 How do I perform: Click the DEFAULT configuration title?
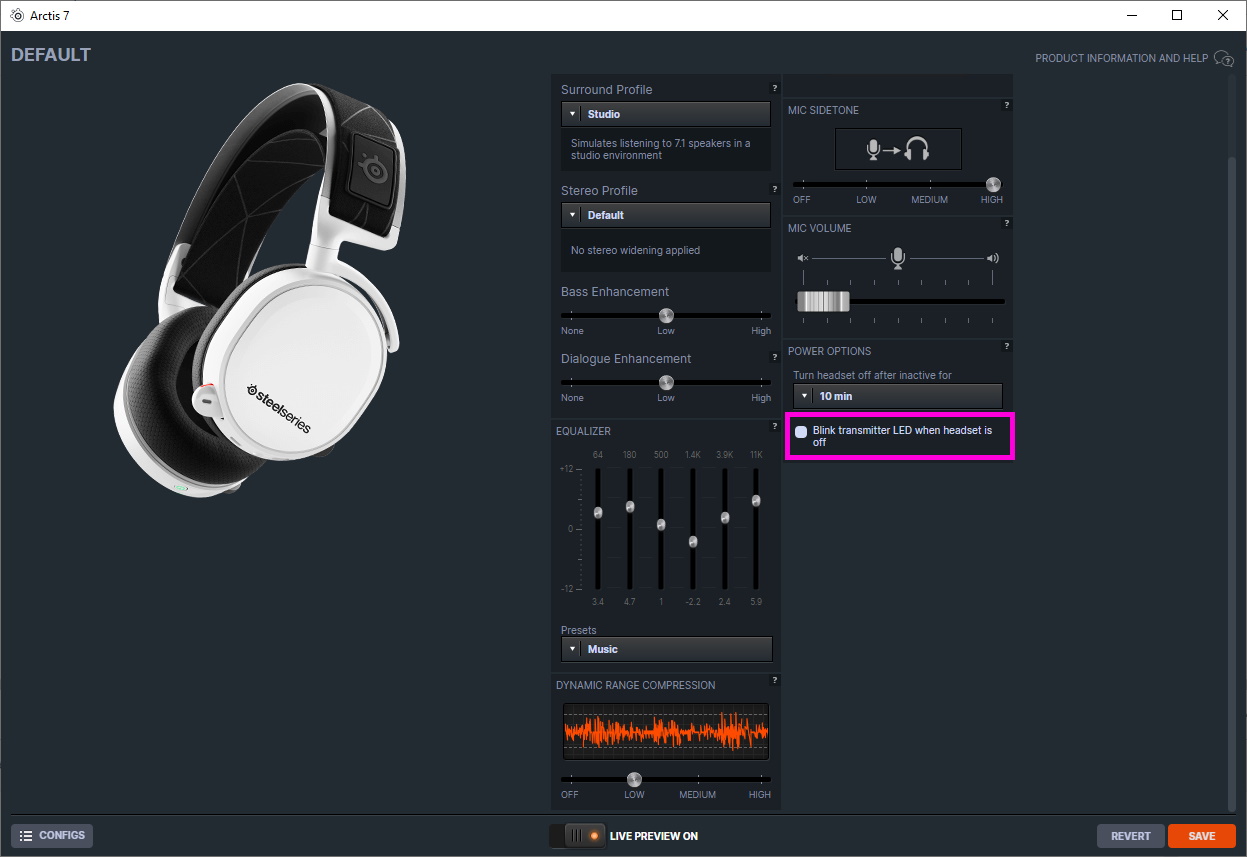click(51, 55)
